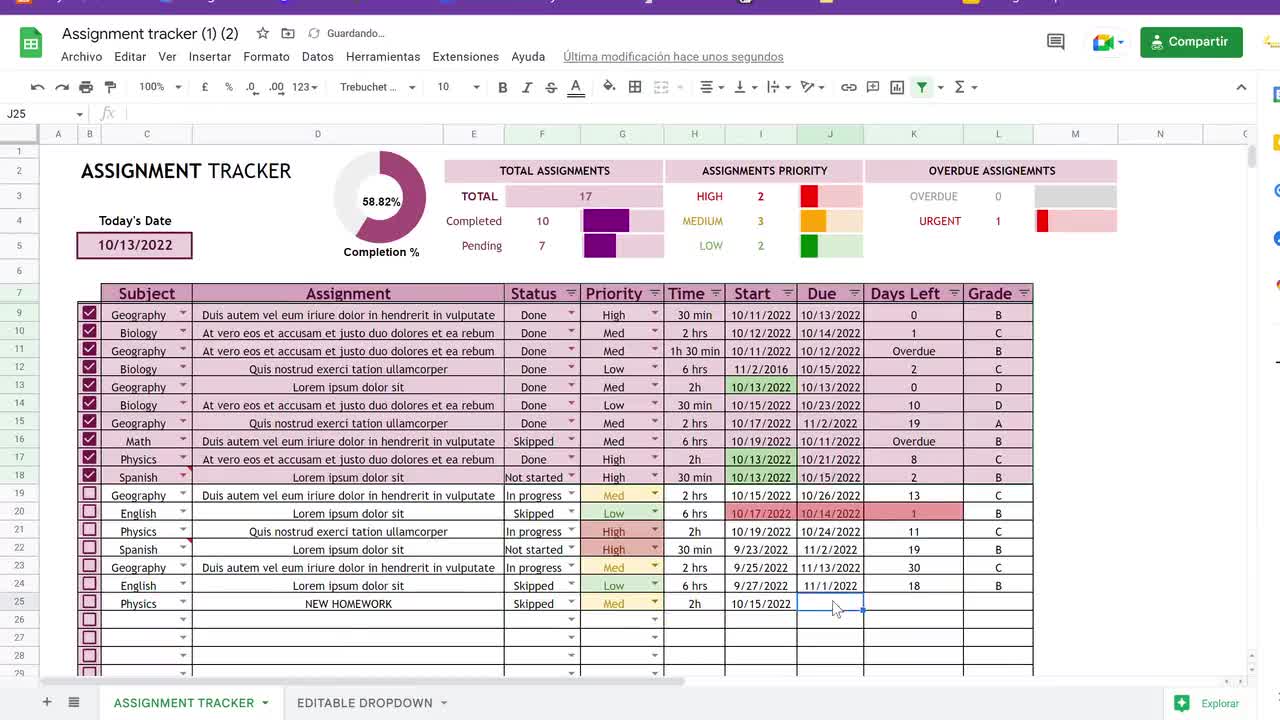
Task: Format selection as currency with £ icon
Action: [x=203, y=87]
